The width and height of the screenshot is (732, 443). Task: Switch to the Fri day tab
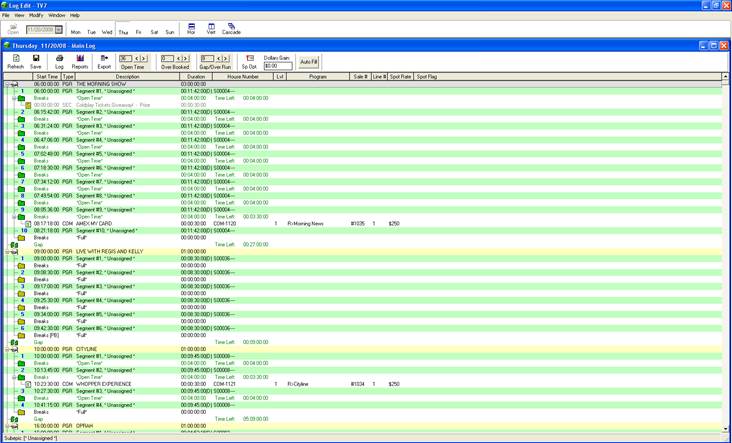pyautogui.click(x=138, y=32)
